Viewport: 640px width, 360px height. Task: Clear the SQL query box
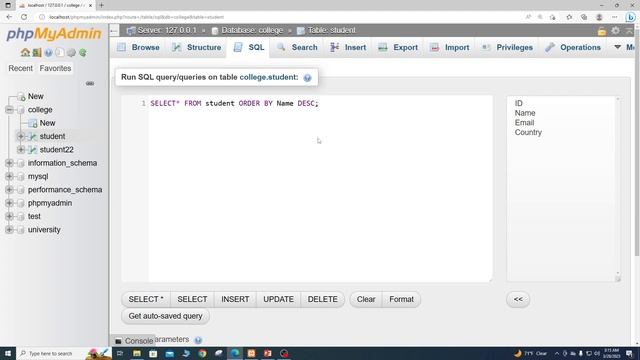(366, 300)
